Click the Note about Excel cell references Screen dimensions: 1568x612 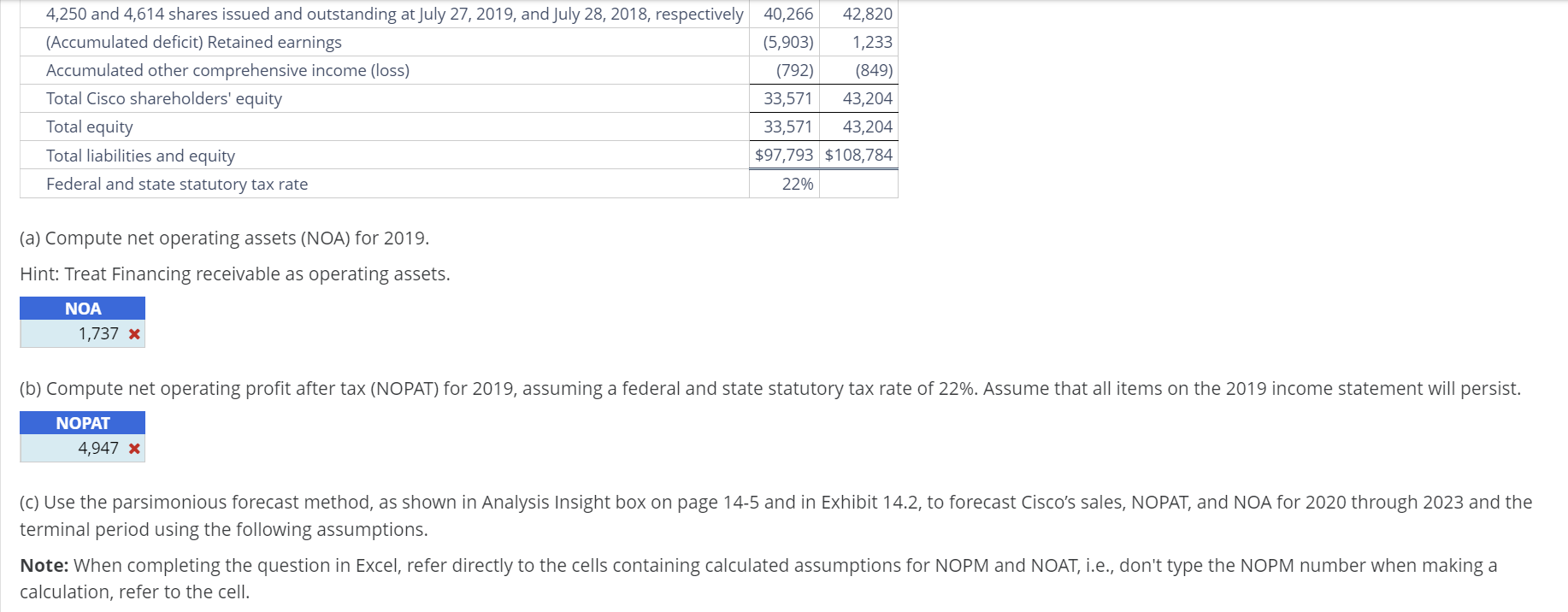click(758, 579)
